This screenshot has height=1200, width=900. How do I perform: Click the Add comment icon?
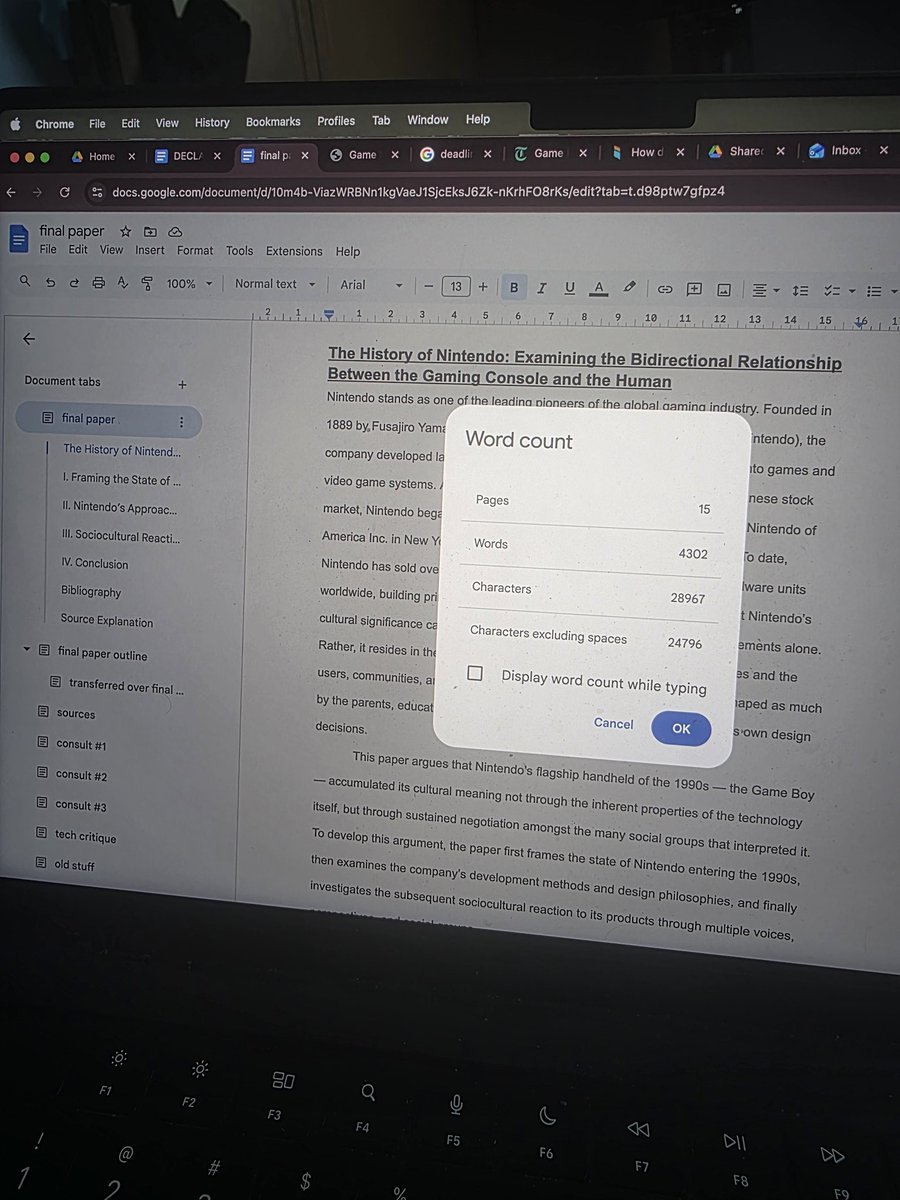coord(694,289)
